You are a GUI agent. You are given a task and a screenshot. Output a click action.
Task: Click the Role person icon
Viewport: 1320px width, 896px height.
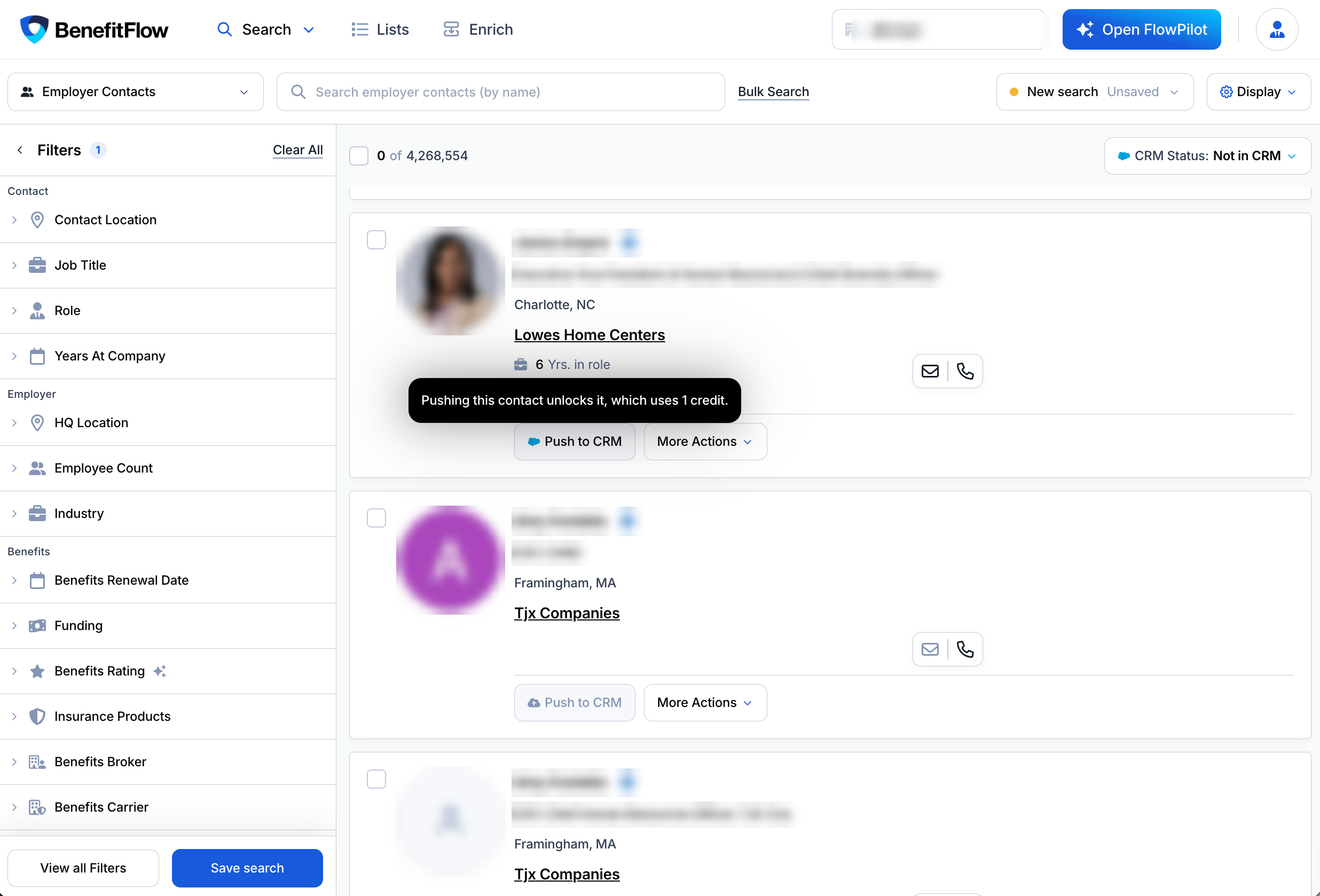point(37,311)
